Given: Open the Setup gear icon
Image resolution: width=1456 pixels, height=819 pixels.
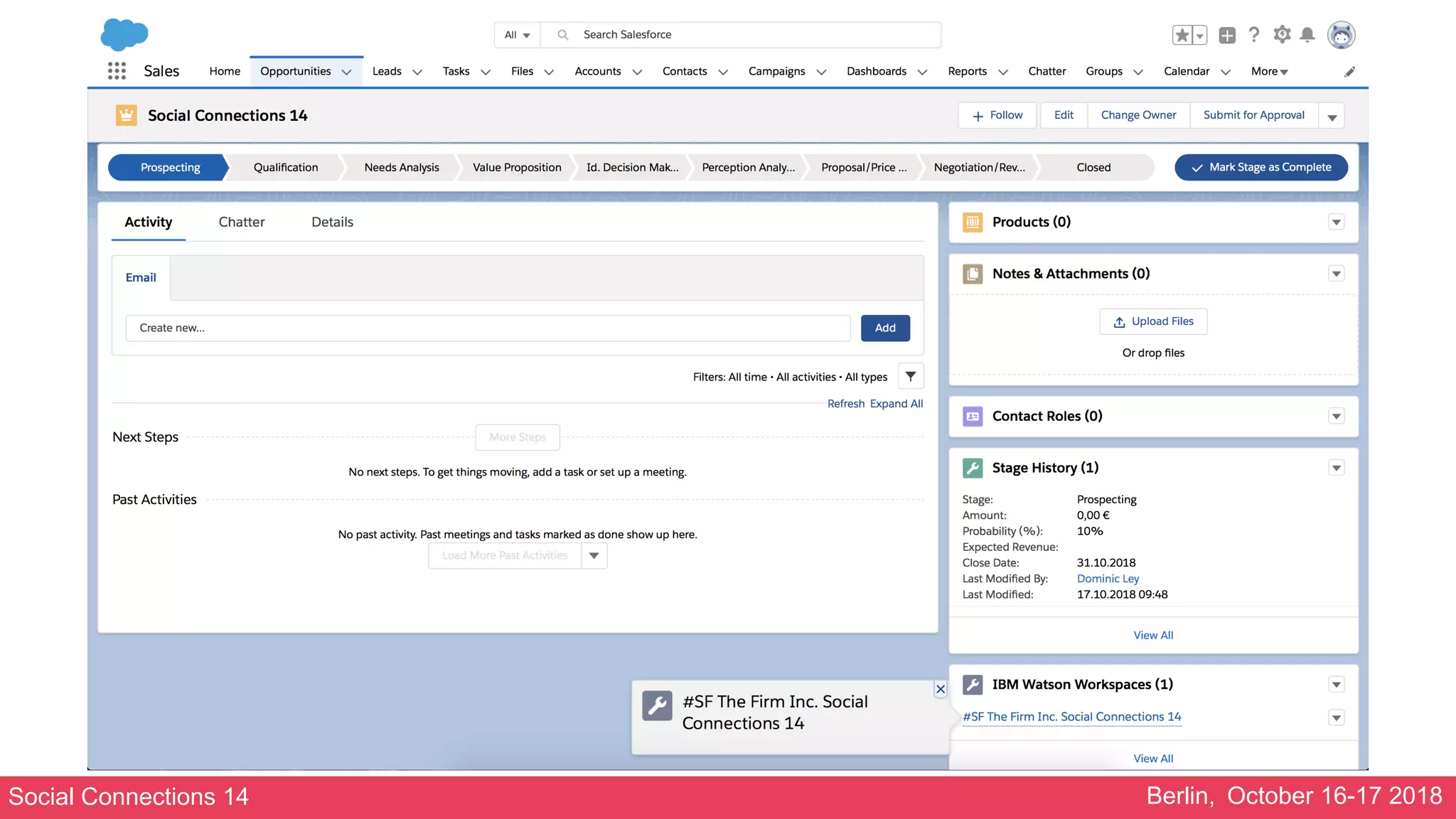Looking at the screenshot, I should [1282, 35].
